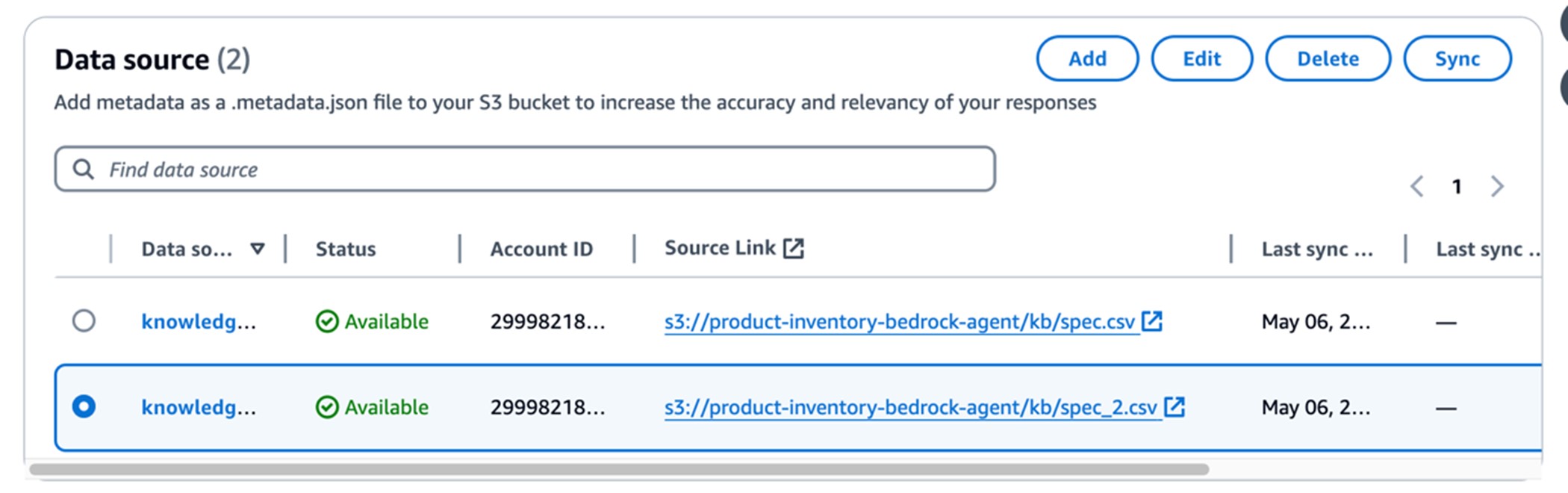
Task: Click the Edit button
Action: pos(1201,58)
